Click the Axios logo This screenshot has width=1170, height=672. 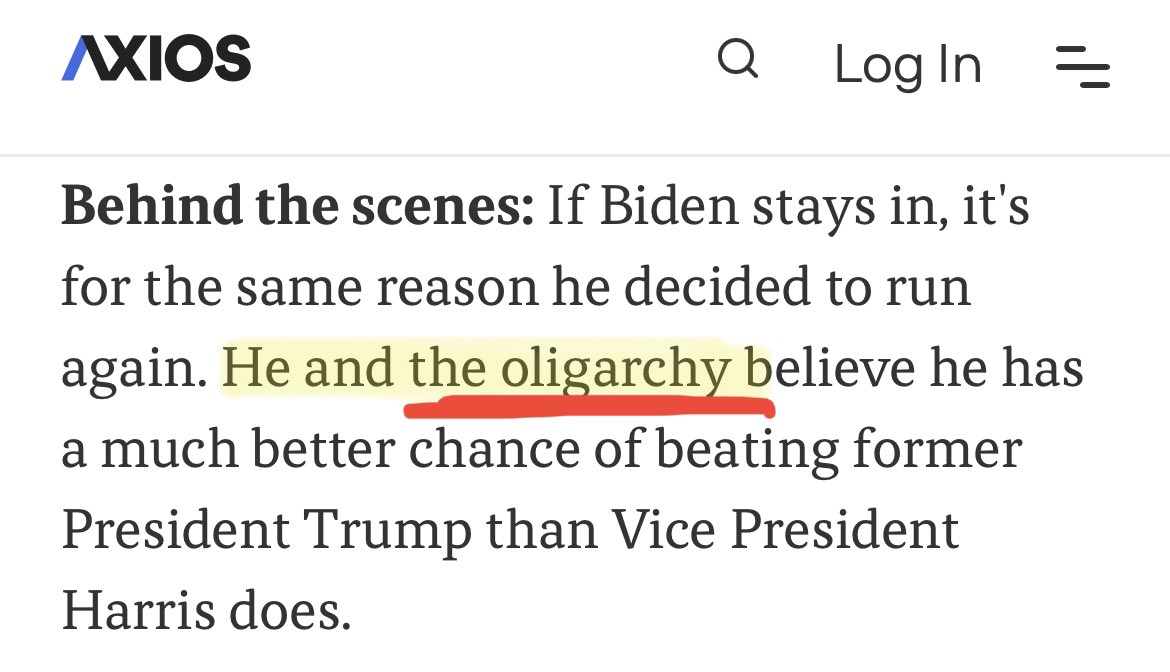[156, 59]
